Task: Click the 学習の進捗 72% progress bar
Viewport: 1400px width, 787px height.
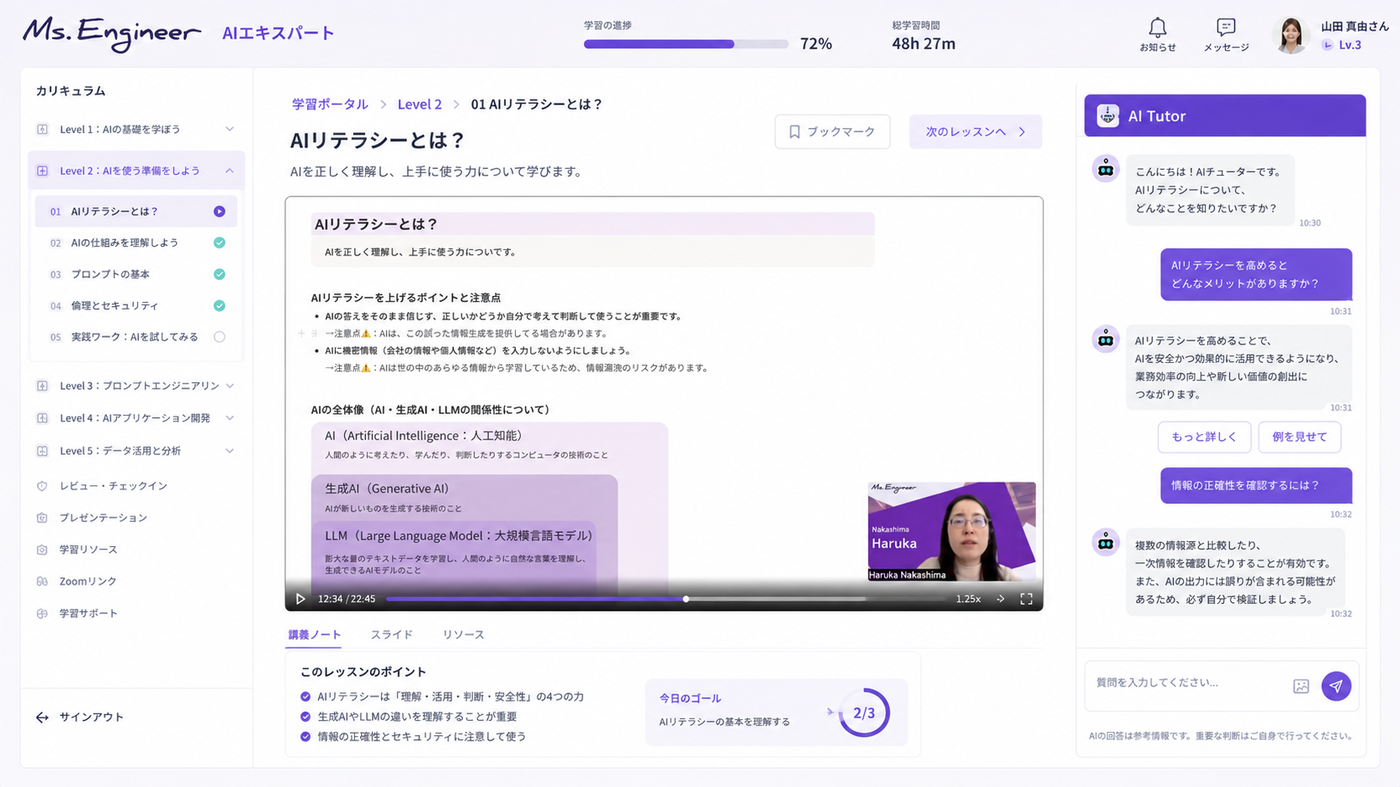Action: tap(686, 44)
